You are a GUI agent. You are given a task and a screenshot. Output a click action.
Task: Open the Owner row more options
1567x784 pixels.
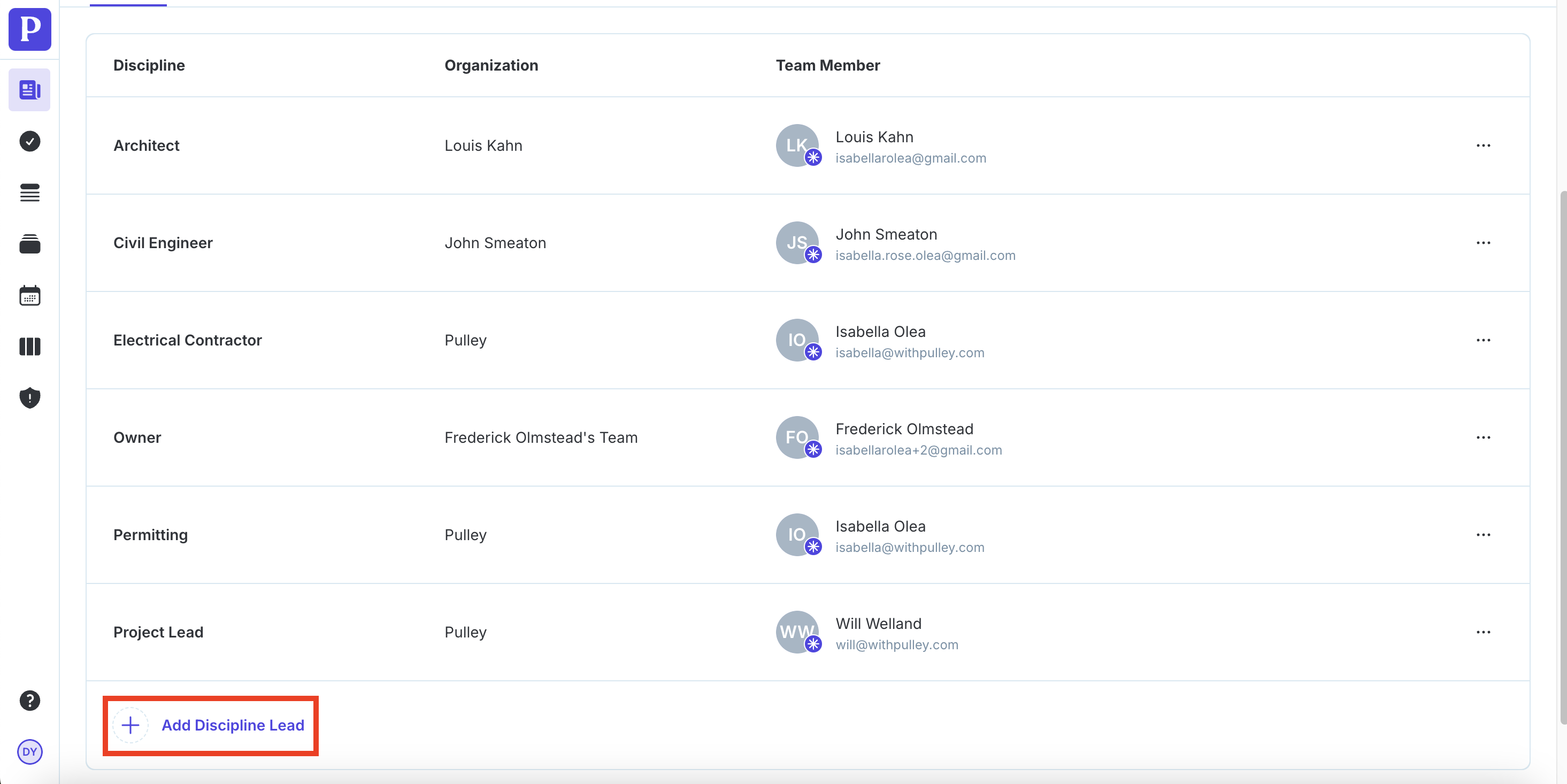1483,437
